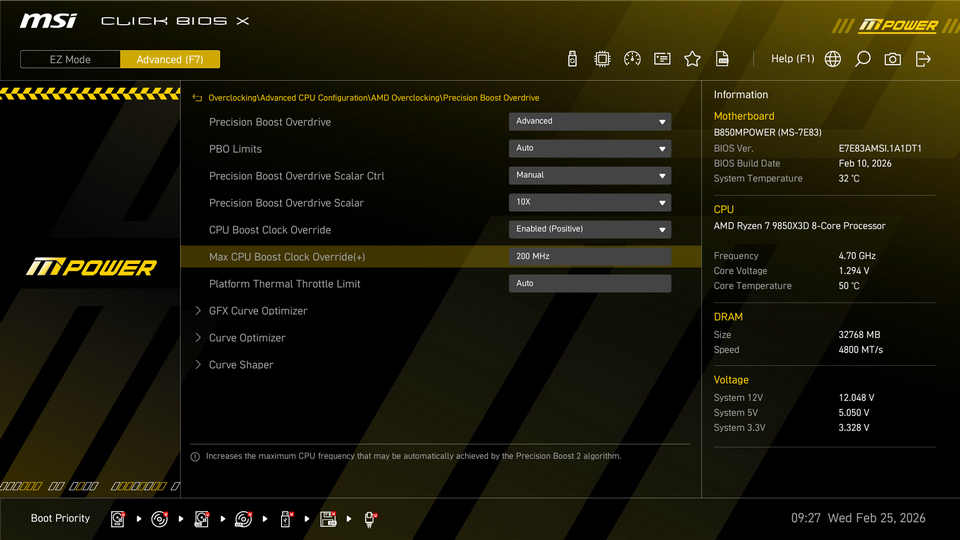960x540 pixels.
Task: Open the CPU chip settings icon
Action: (x=602, y=59)
